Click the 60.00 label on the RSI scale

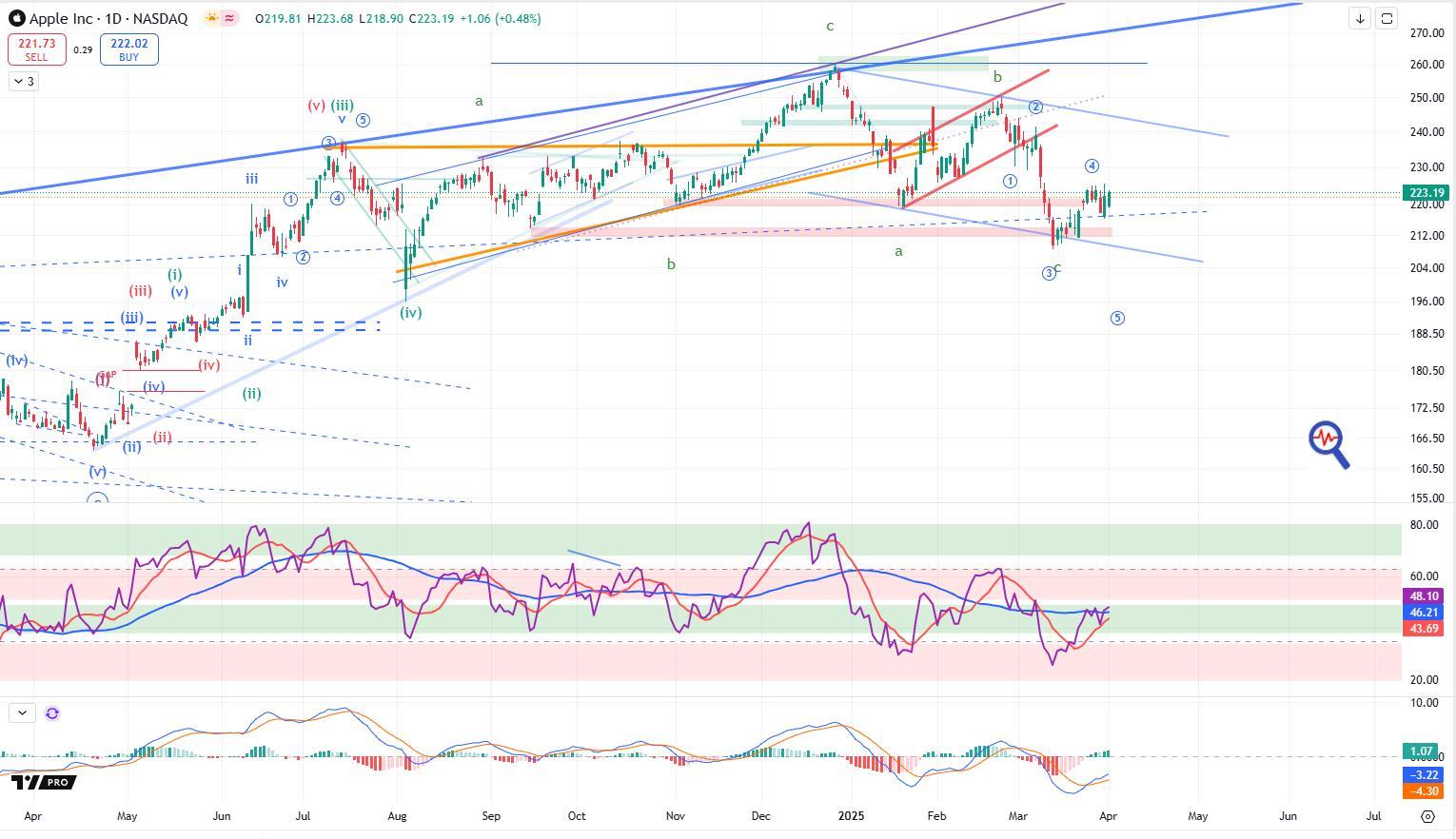[1424, 576]
